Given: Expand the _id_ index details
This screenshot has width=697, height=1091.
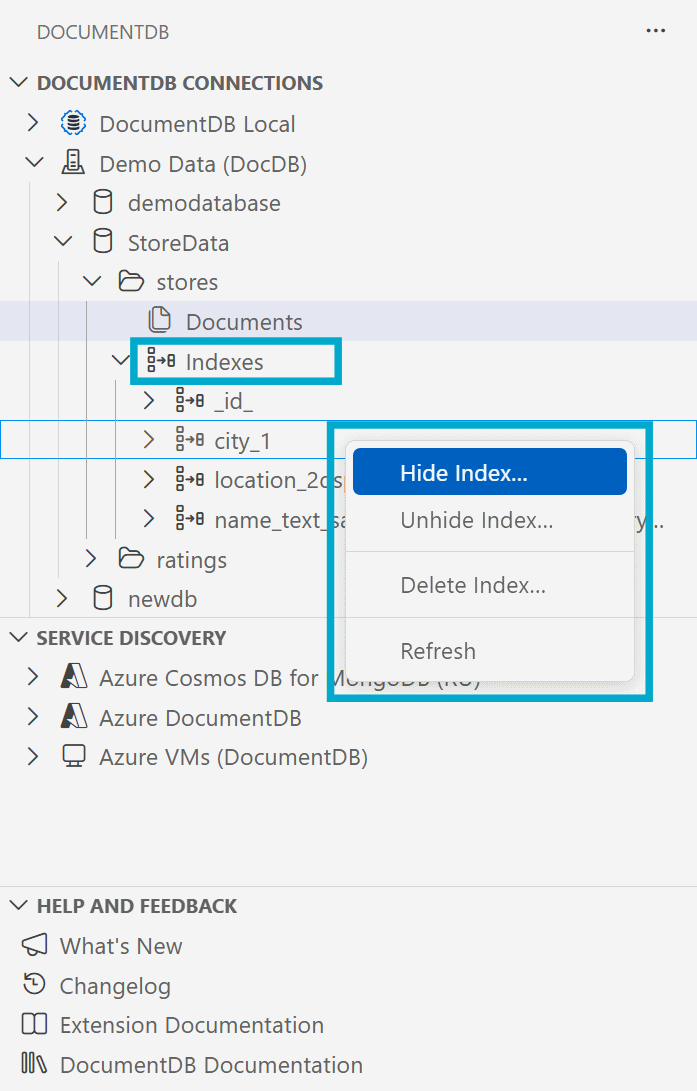Looking at the screenshot, I should 148,400.
